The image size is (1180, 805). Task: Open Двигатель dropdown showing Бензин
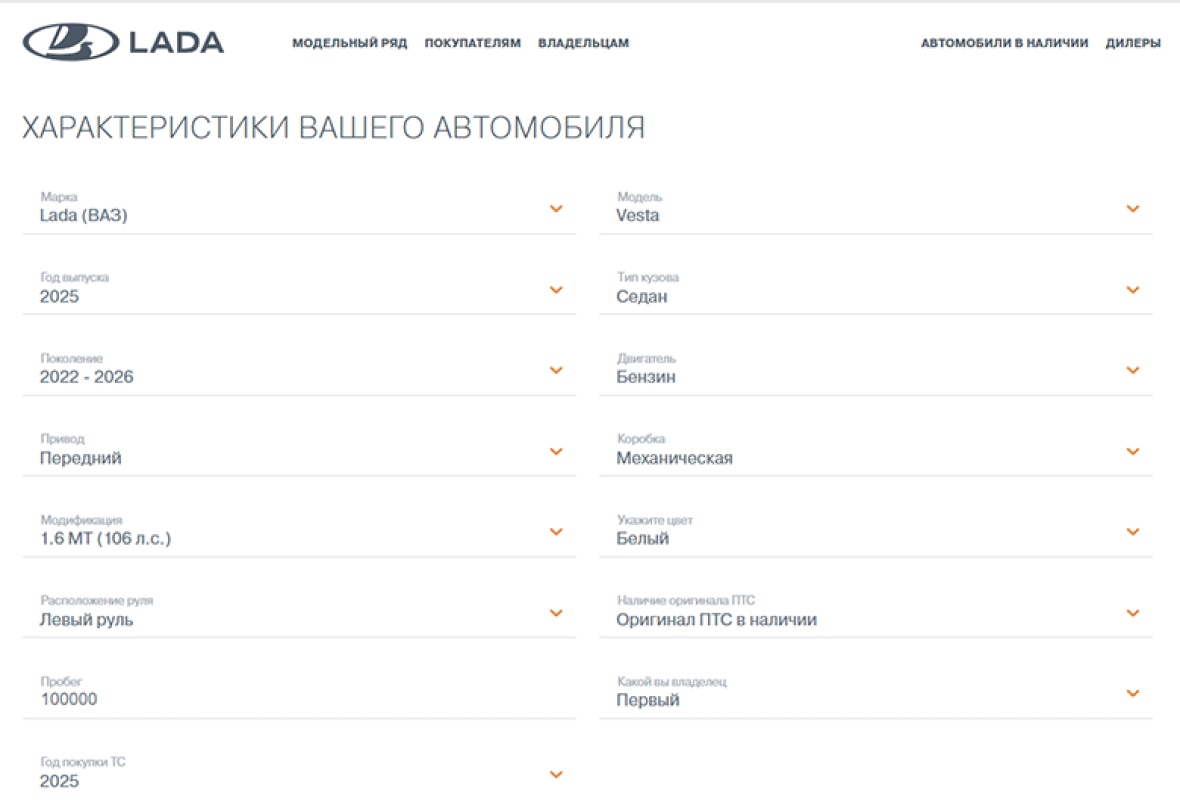click(x=876, y=370)
